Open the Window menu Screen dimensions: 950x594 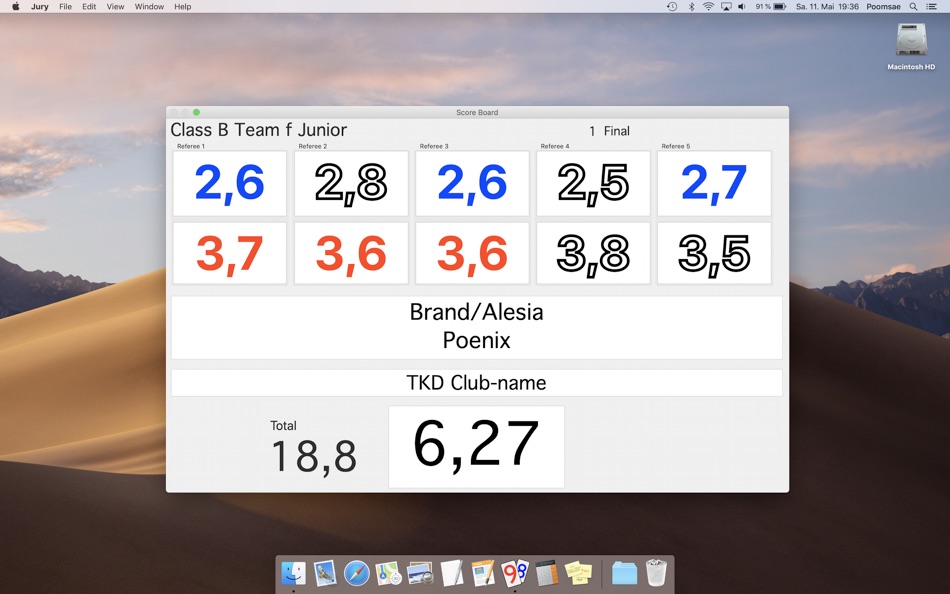tap(148, 7)
